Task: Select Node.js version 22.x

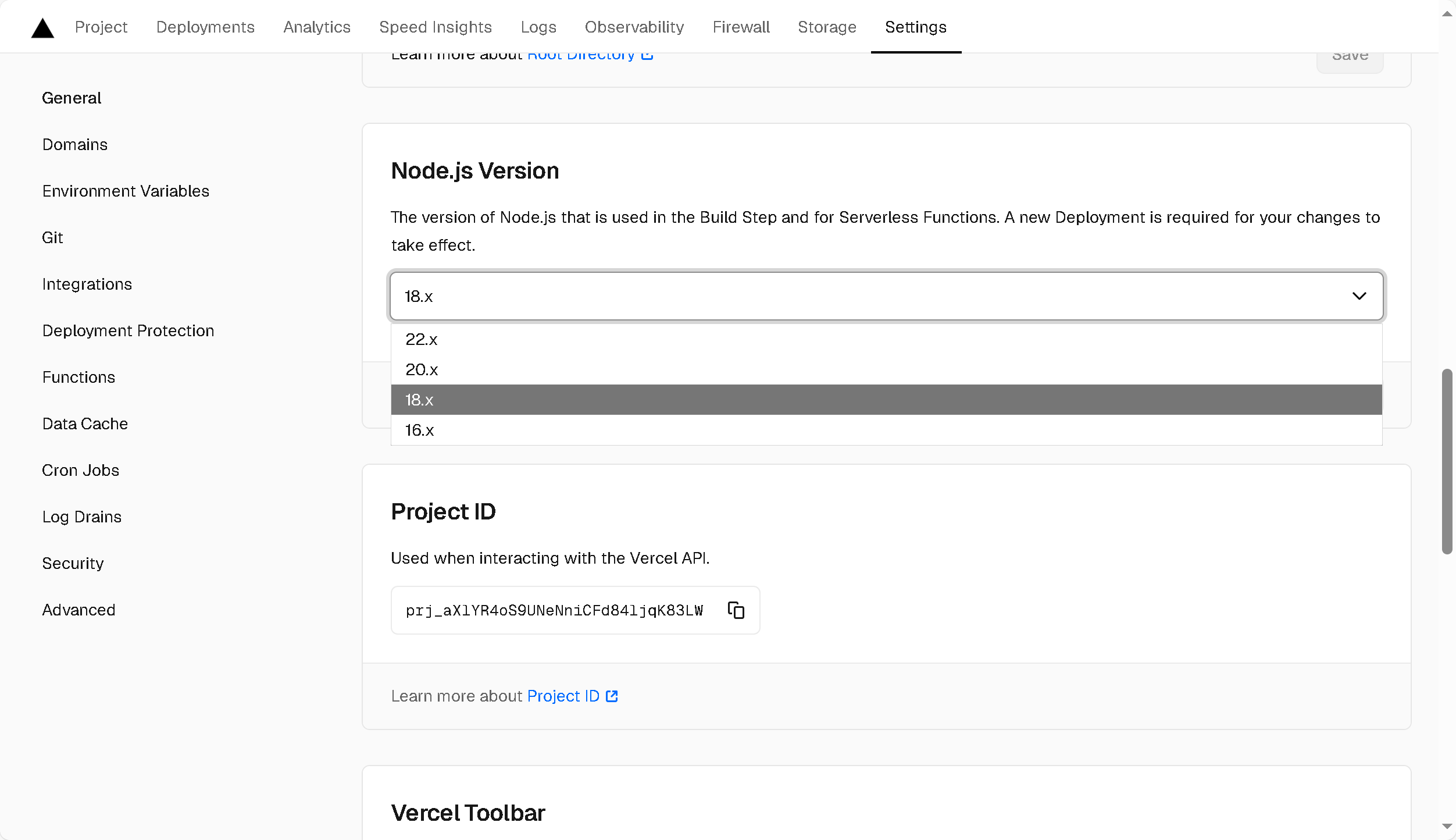Action: (x=421, y=339)
